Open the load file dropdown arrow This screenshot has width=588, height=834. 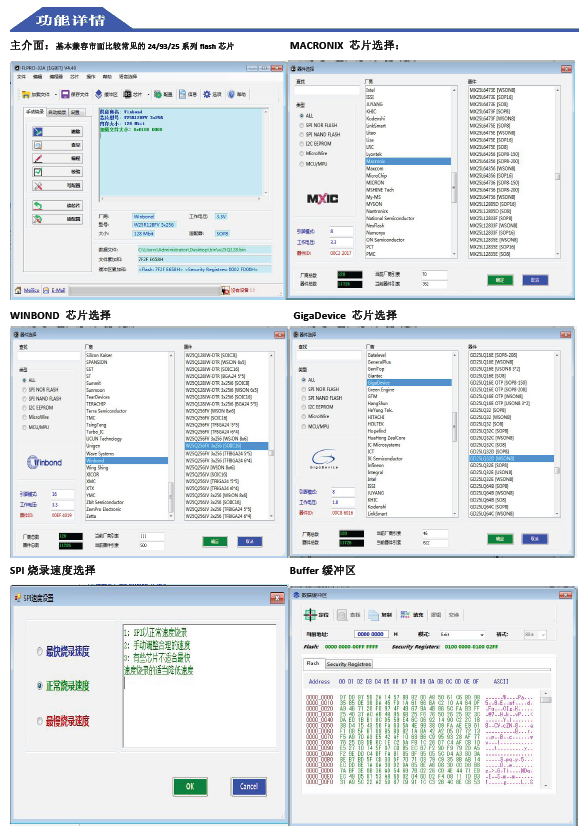coord(55,95)
